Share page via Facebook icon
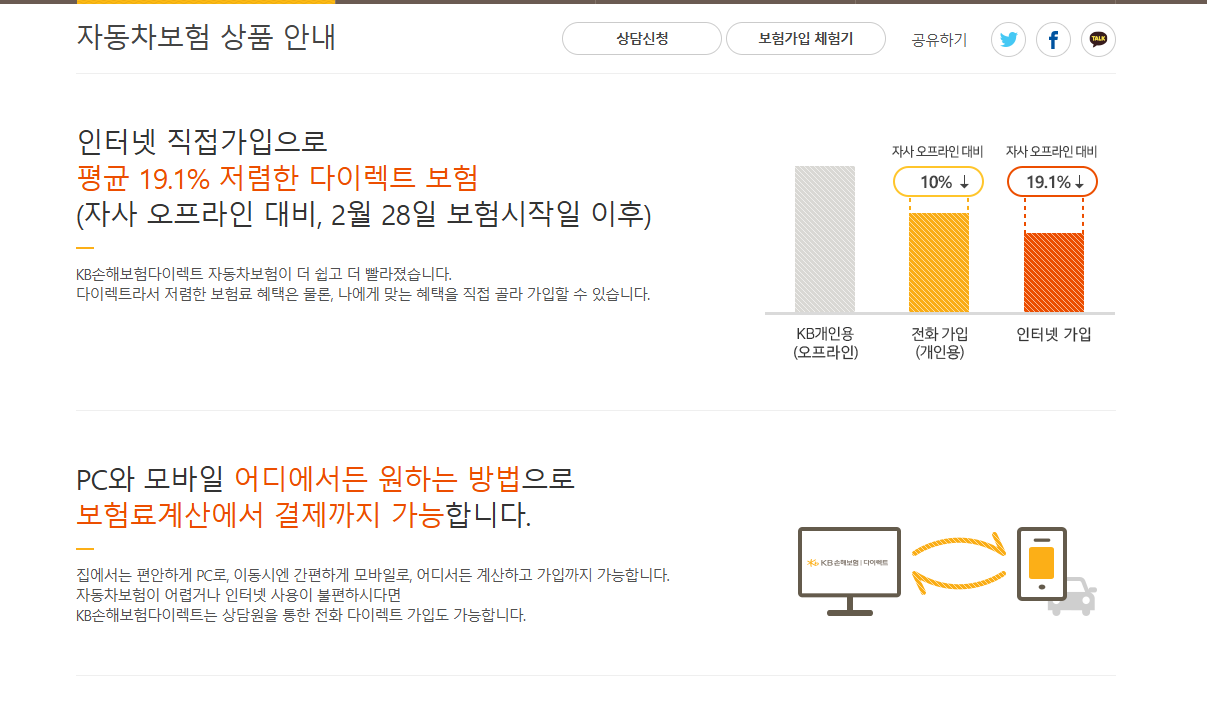Image resolution: width=1207 pixels, height=703 pixels. [x=1053, y=40]
